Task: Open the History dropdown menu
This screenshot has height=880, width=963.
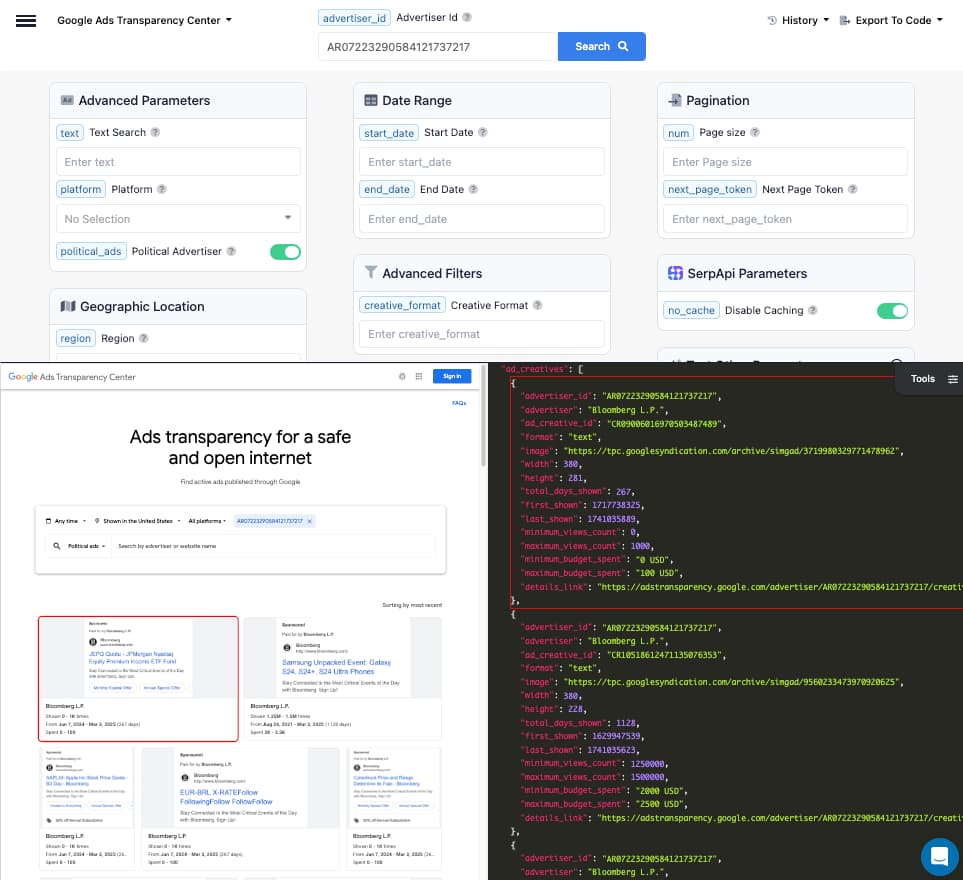Action: (798, 20)
